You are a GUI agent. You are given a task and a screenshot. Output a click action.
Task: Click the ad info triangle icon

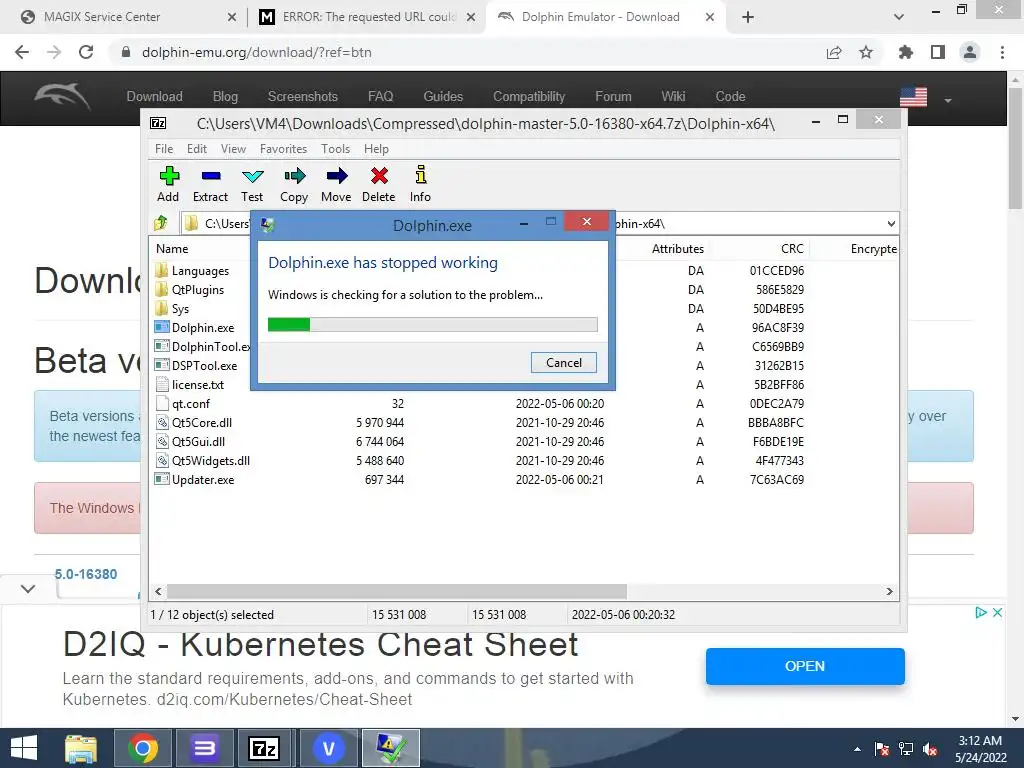[x=980, y=613]
